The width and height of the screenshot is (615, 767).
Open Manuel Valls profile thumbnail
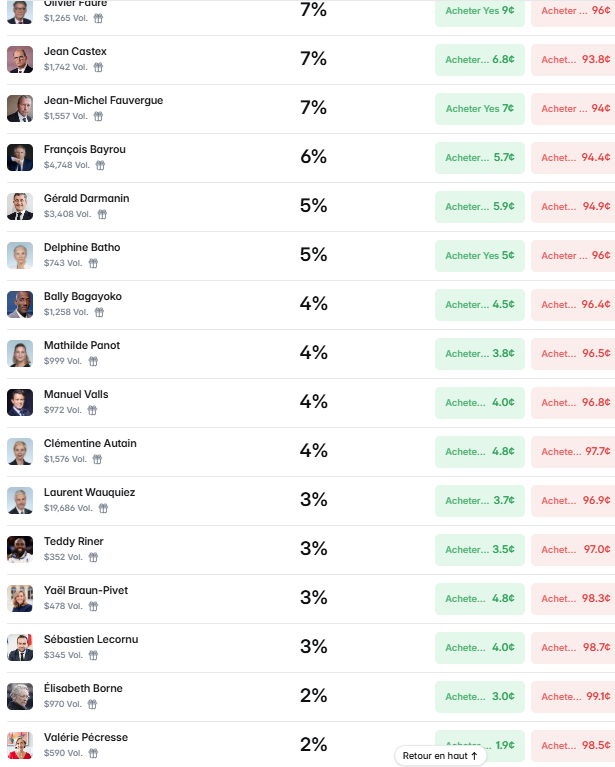20,403
